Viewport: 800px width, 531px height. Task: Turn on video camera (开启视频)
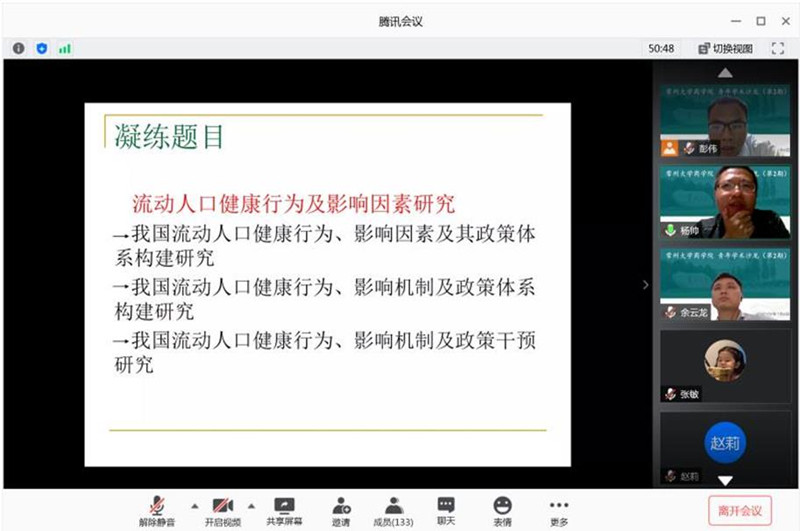[222, 511]
